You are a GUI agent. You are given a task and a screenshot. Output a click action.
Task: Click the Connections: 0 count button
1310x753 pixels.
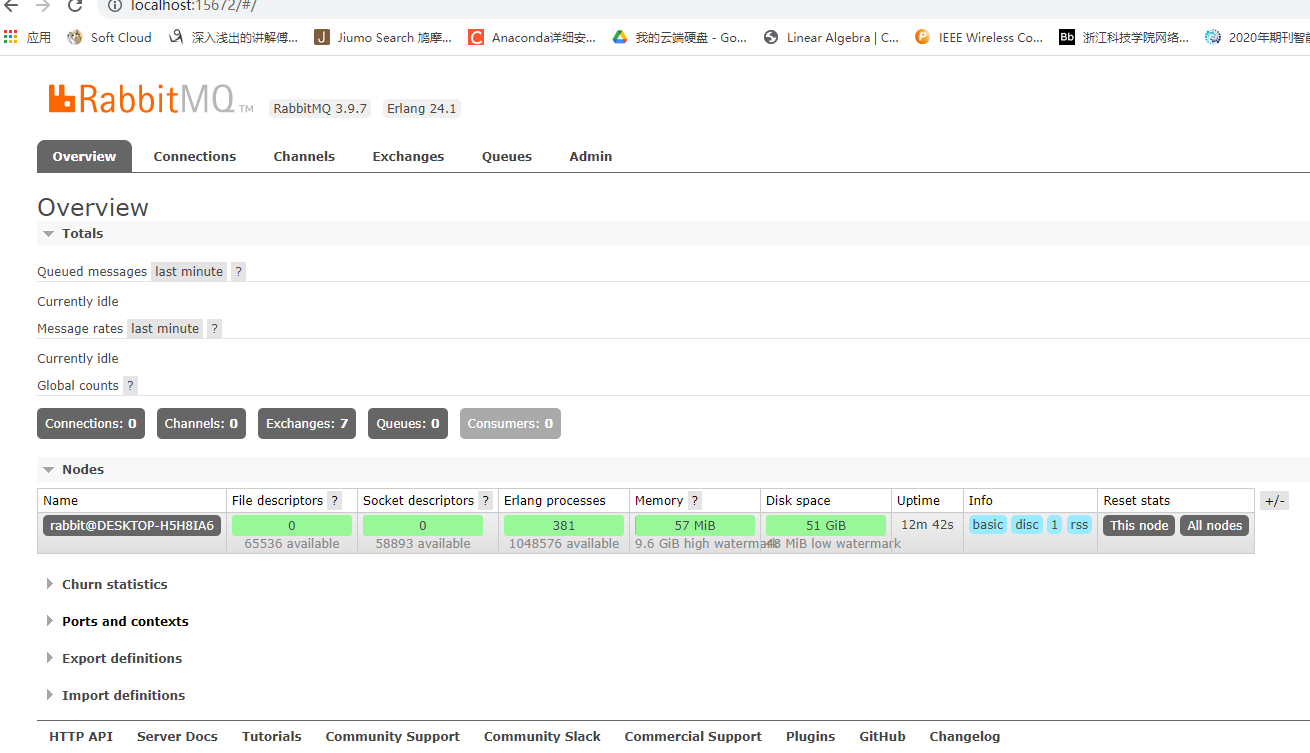tap(91, 423)
